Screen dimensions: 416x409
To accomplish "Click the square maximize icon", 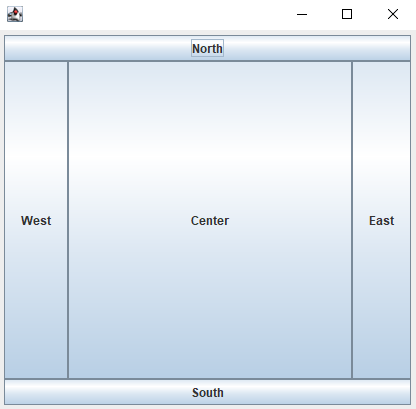I will coord(347,14).
